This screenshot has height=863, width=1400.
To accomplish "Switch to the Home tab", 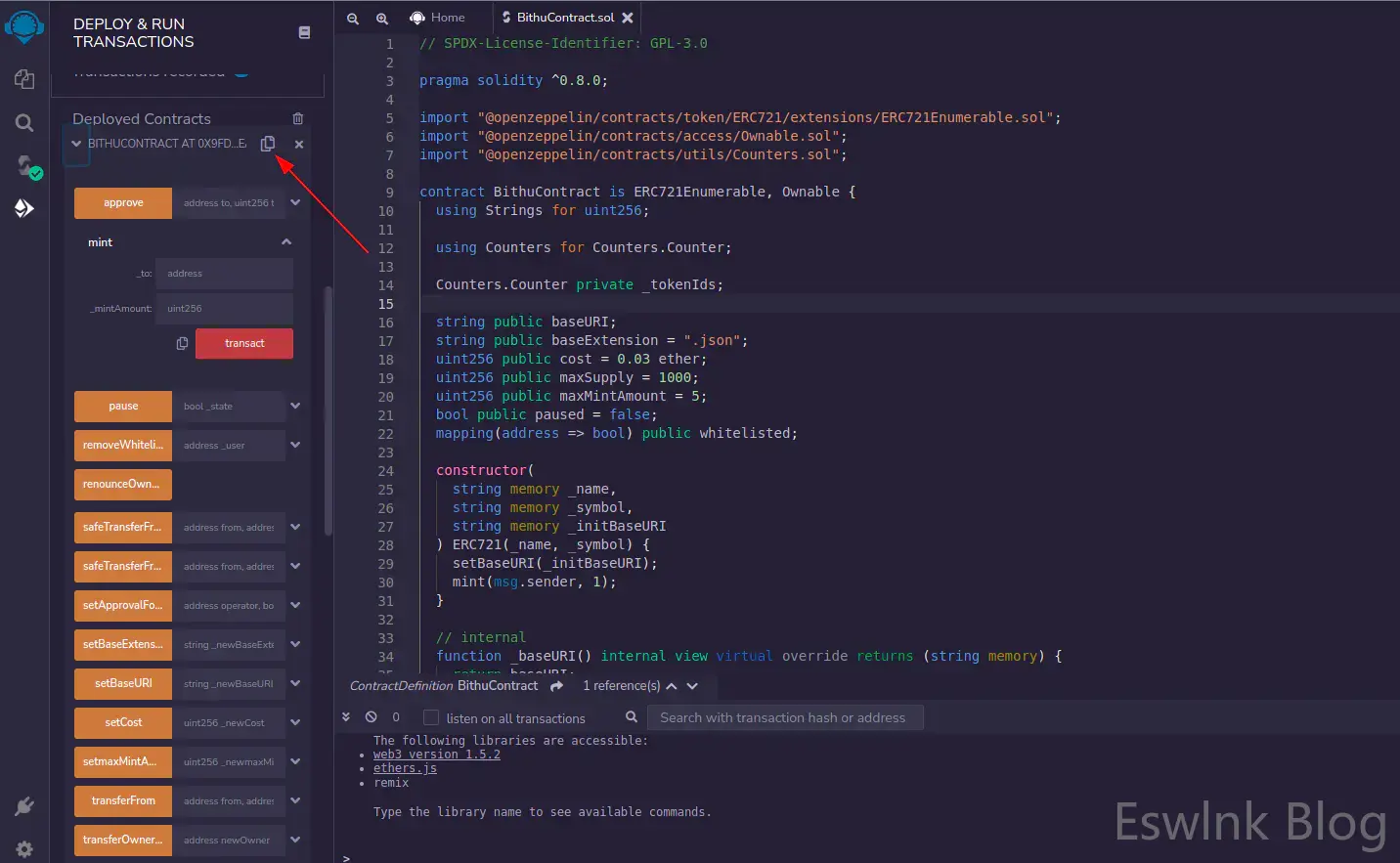I will (437, 18).
